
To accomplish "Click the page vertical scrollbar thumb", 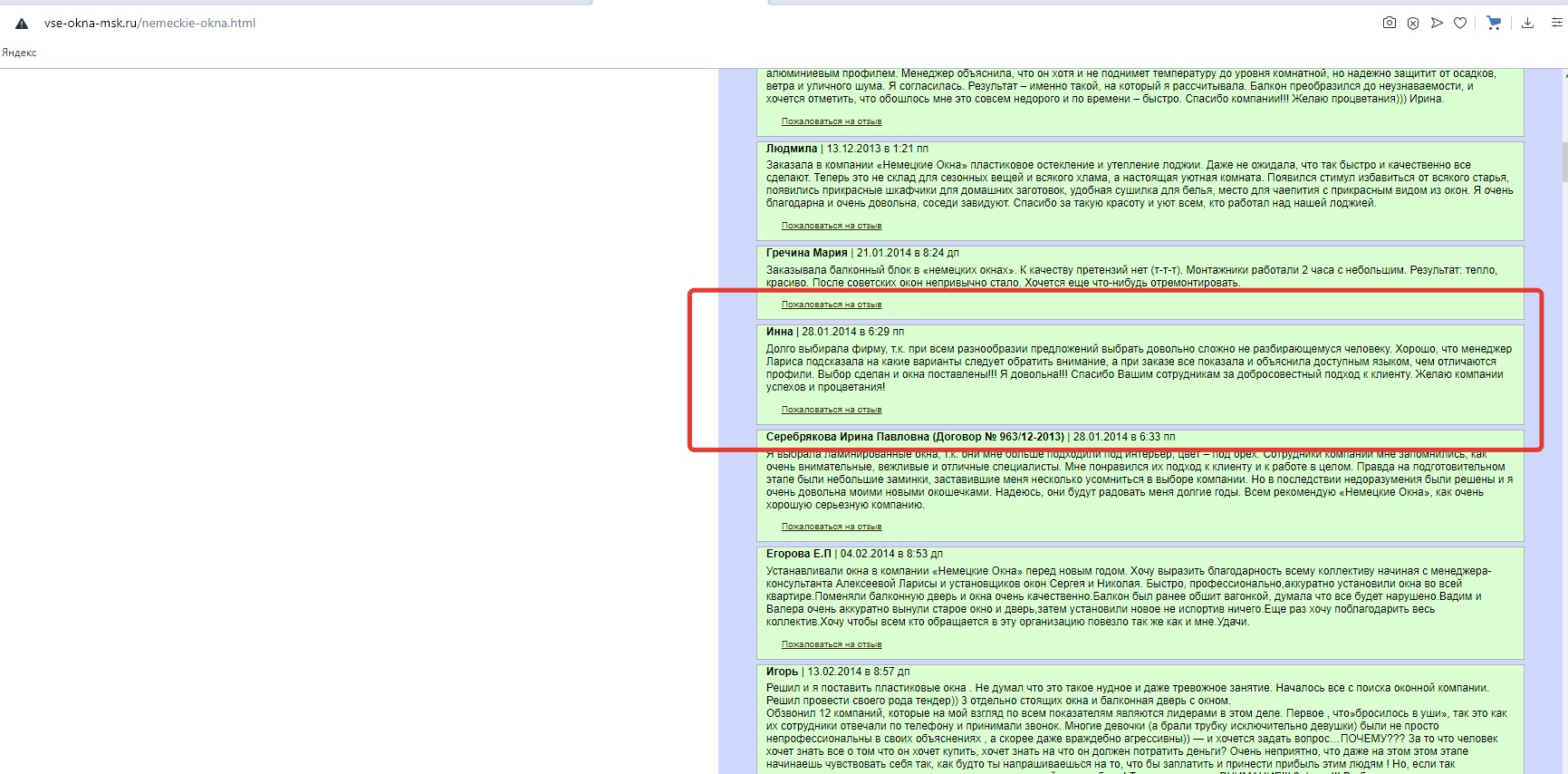I will point(1564,163).
